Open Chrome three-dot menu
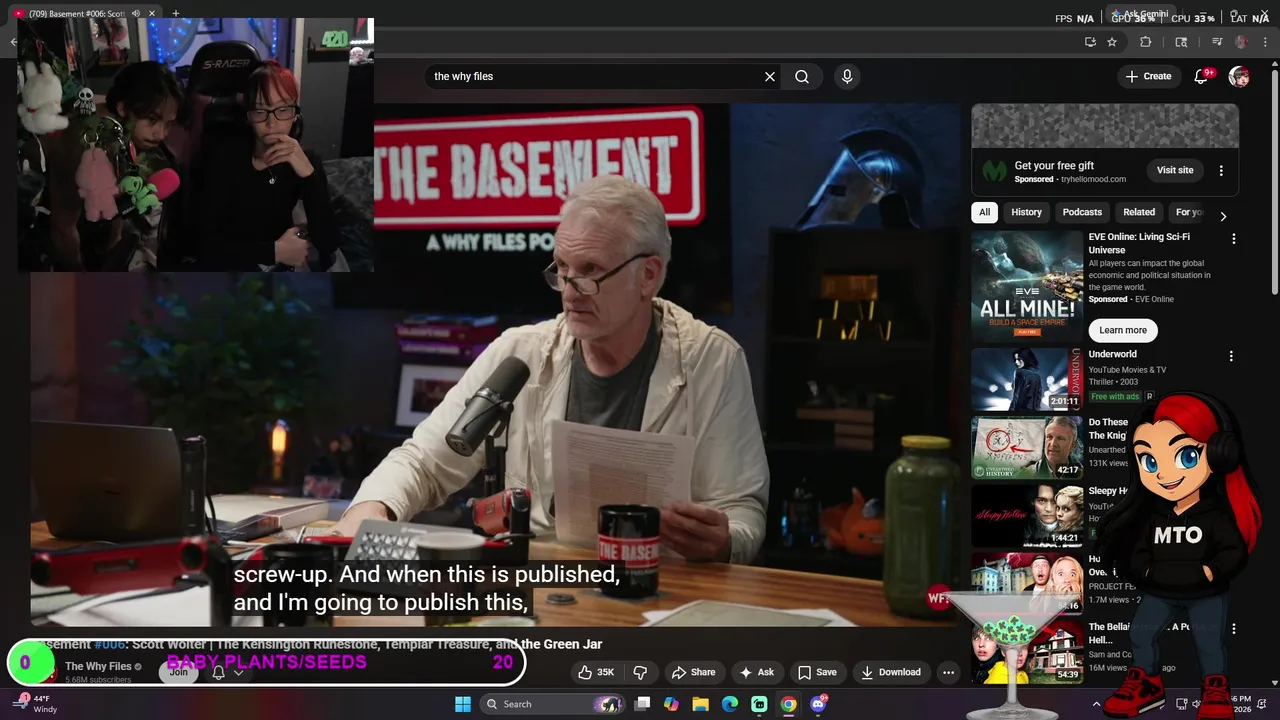1280x720 pixels. (x=1265, y=42)
